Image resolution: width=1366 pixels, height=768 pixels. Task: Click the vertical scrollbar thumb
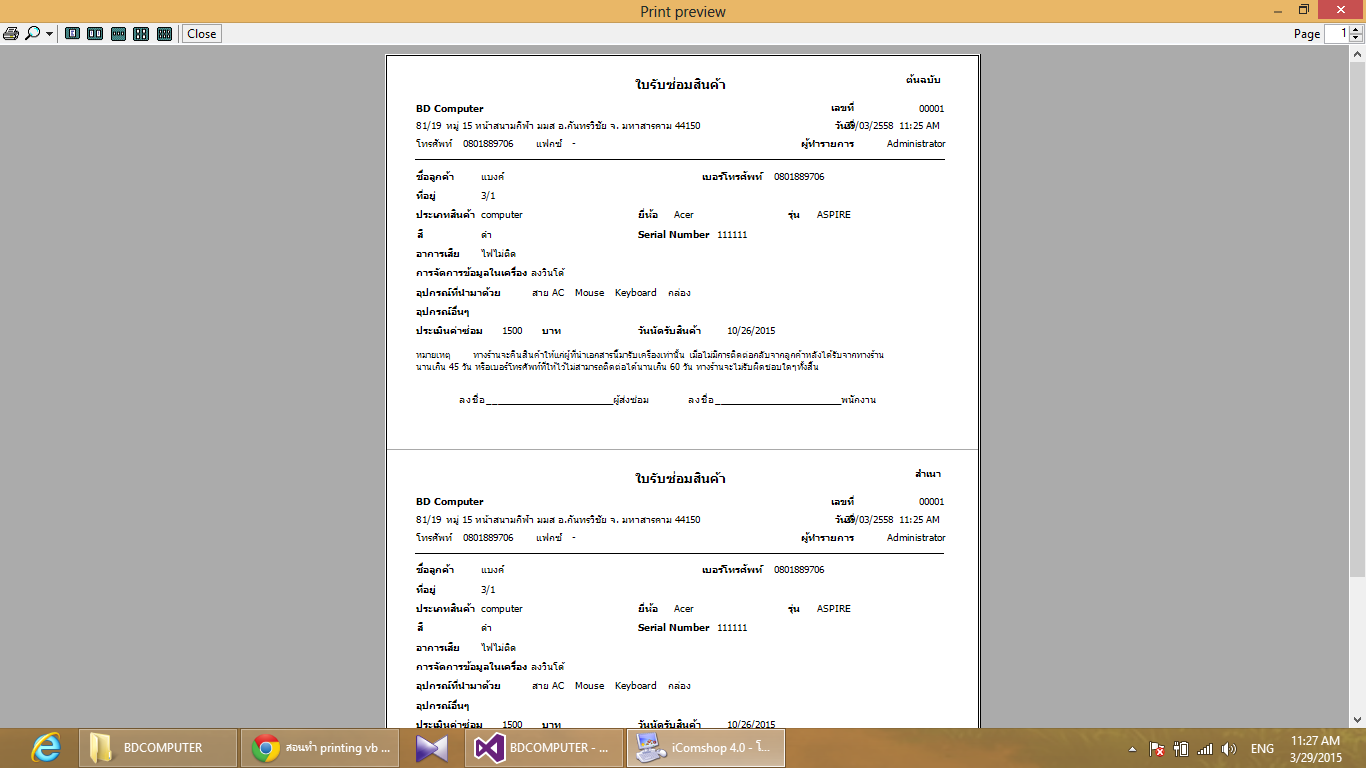click(x=1357, y=320)
